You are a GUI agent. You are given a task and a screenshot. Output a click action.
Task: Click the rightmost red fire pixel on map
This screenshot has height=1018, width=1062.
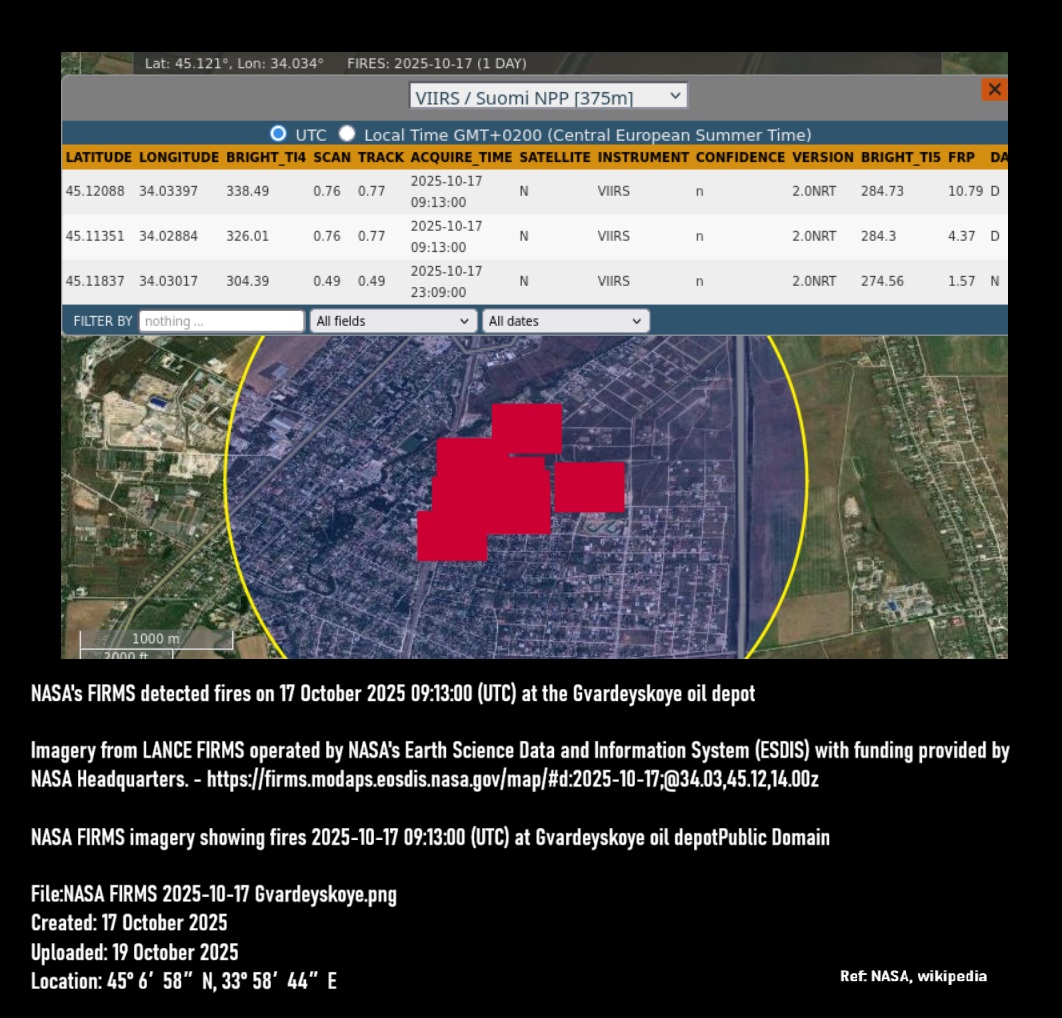click(590, 487)
